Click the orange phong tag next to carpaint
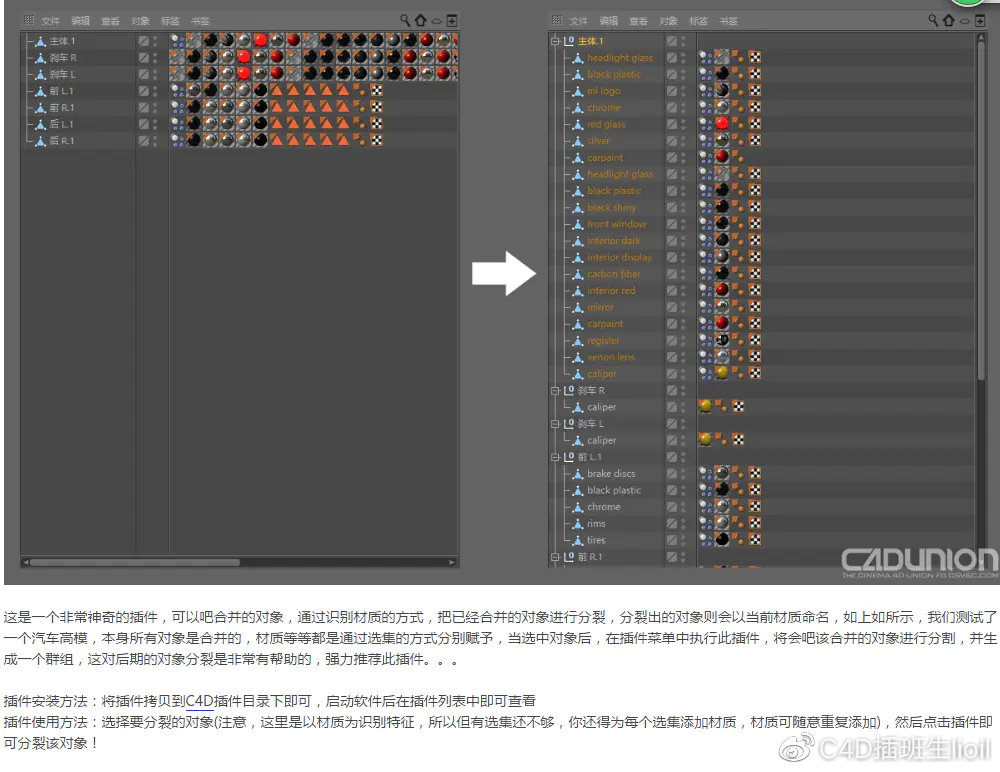The image size is (1000, 772). tap(737, 157)
